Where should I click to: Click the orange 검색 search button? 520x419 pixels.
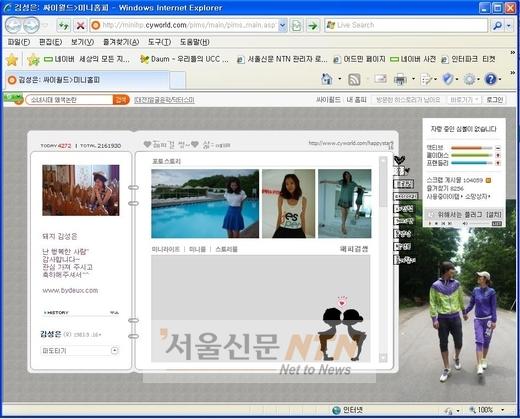pyautogui.click(x=121, y=100)
